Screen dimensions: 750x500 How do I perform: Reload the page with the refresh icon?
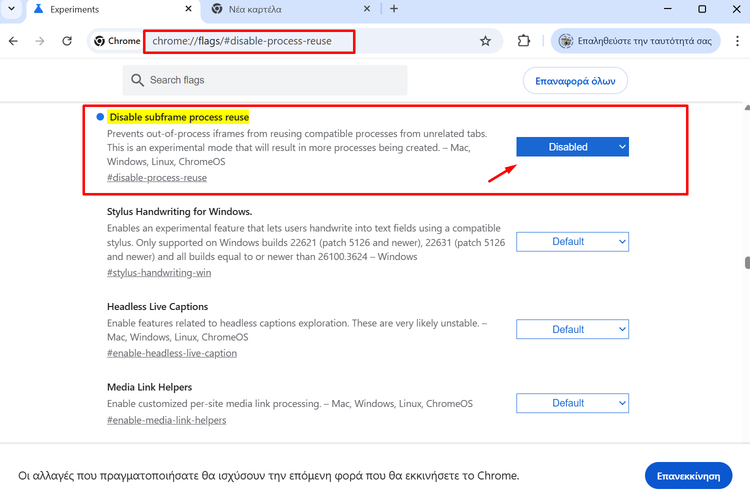[67, 41]
